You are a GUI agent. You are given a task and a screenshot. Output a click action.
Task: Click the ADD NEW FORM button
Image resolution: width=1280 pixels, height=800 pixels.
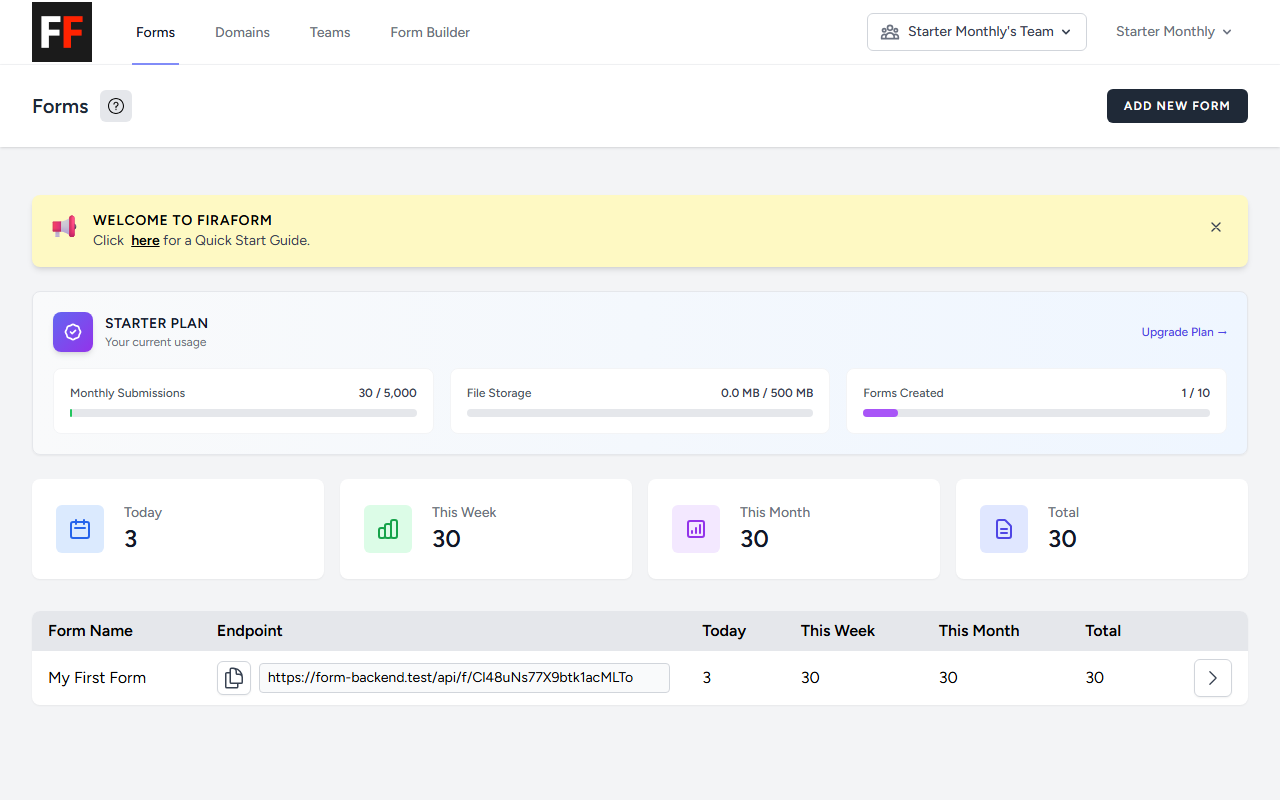1177,106
